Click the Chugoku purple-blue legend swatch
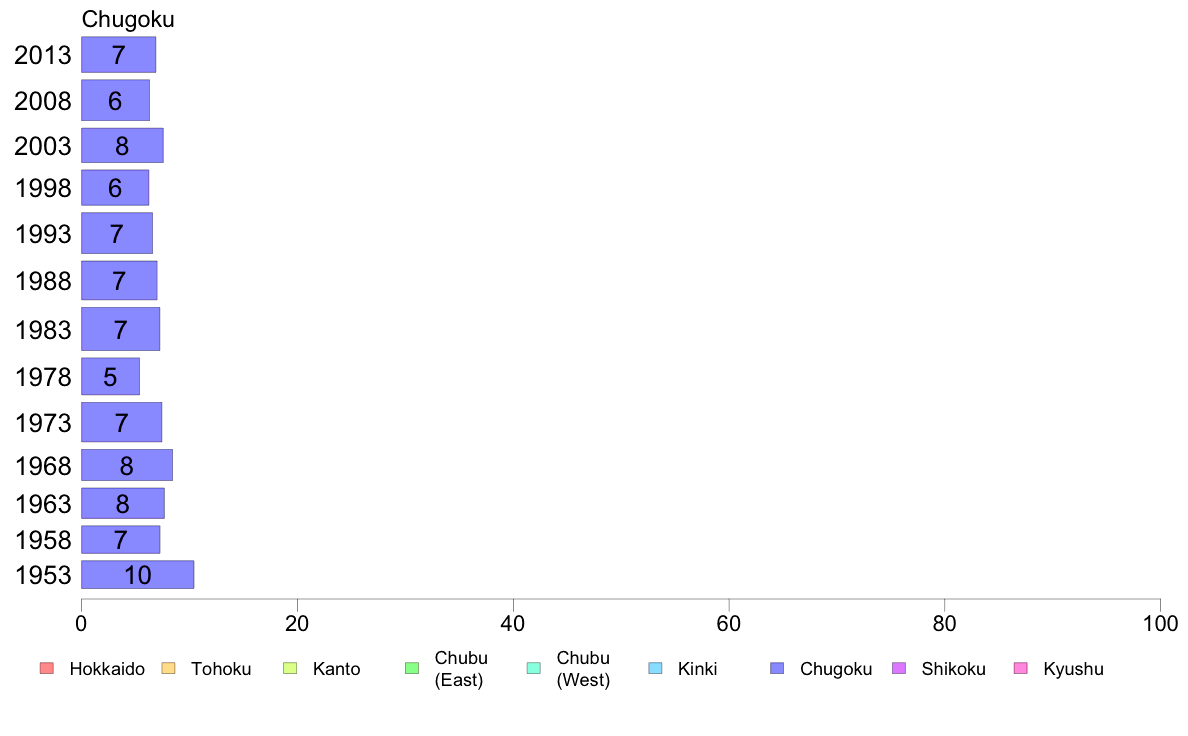 click(777, 668)
